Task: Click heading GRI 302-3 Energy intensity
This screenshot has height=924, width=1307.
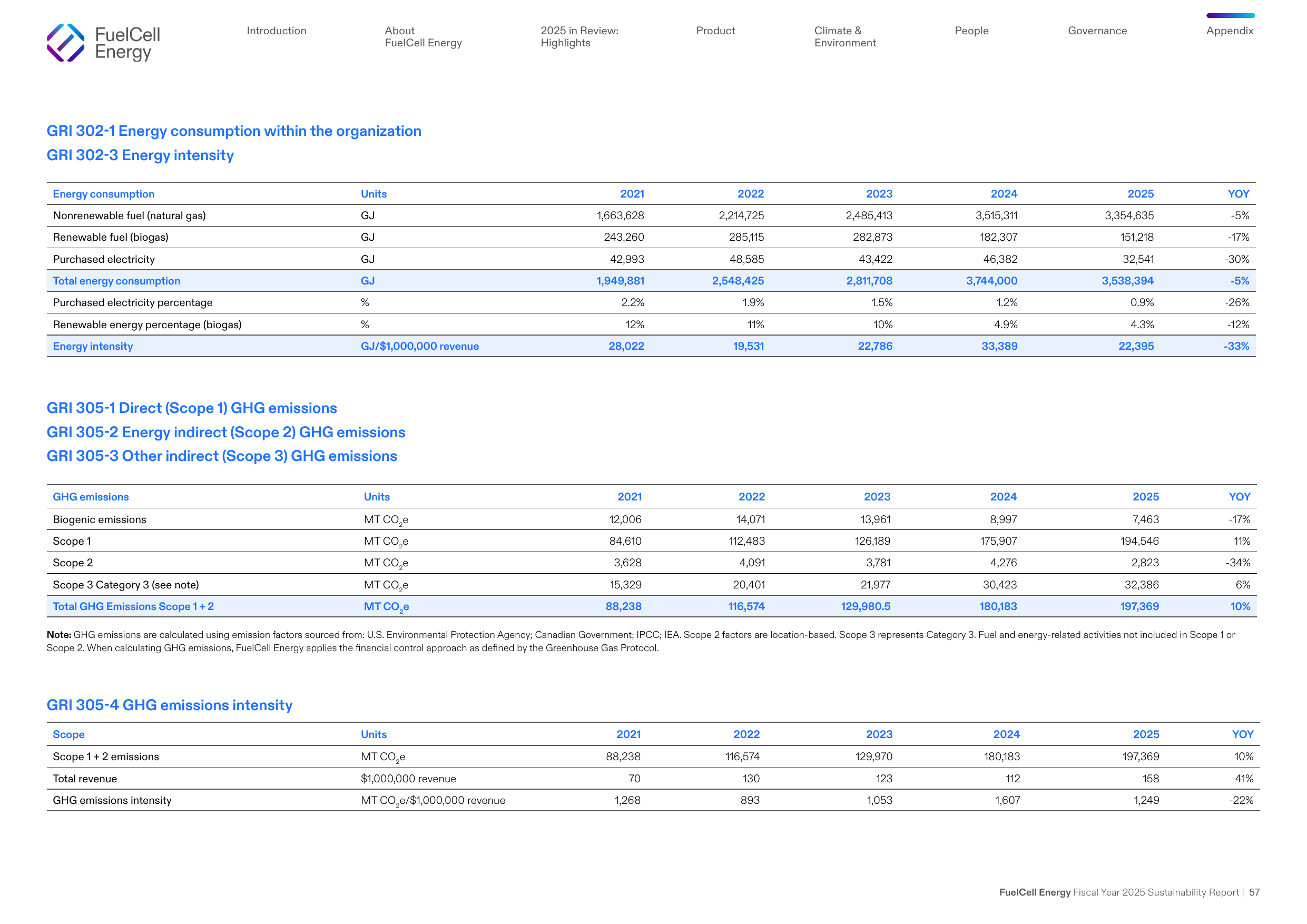Action: pyautogui.click(x=140, y=155)
